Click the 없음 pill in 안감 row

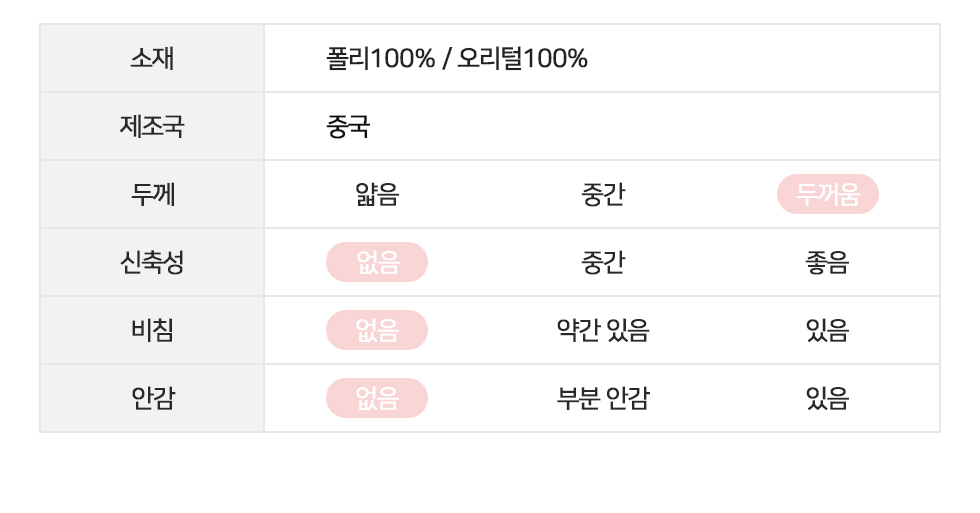(x=377, y=399)
